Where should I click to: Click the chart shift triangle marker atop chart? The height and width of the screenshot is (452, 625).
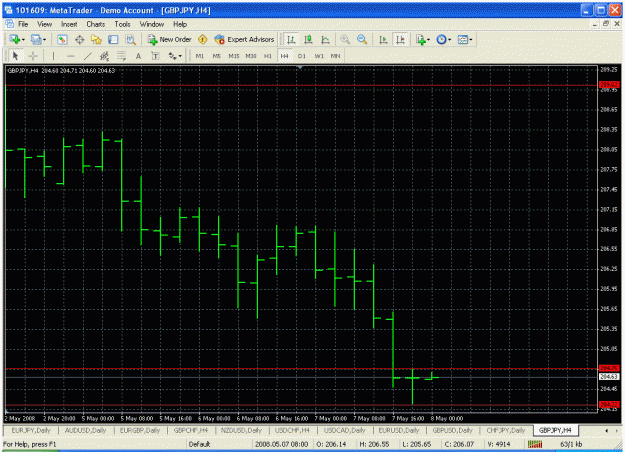point(300,68)
